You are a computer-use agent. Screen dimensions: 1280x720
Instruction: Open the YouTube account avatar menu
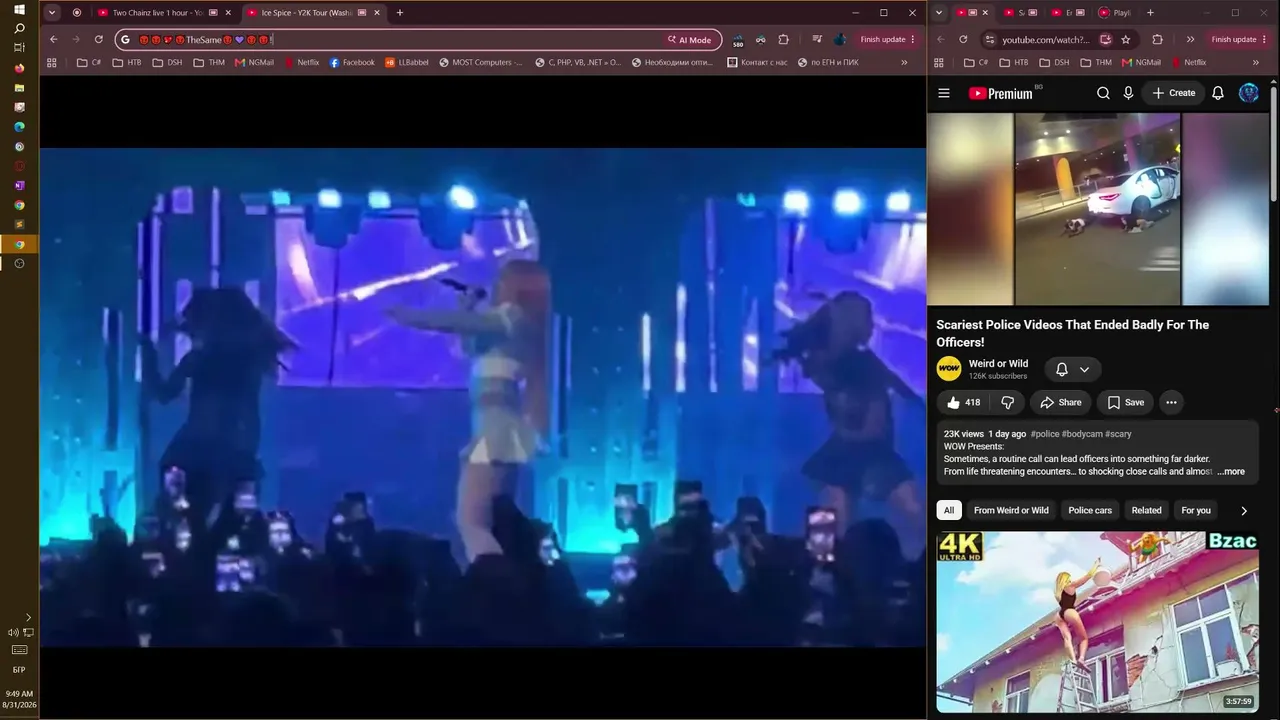(1249, 93)
